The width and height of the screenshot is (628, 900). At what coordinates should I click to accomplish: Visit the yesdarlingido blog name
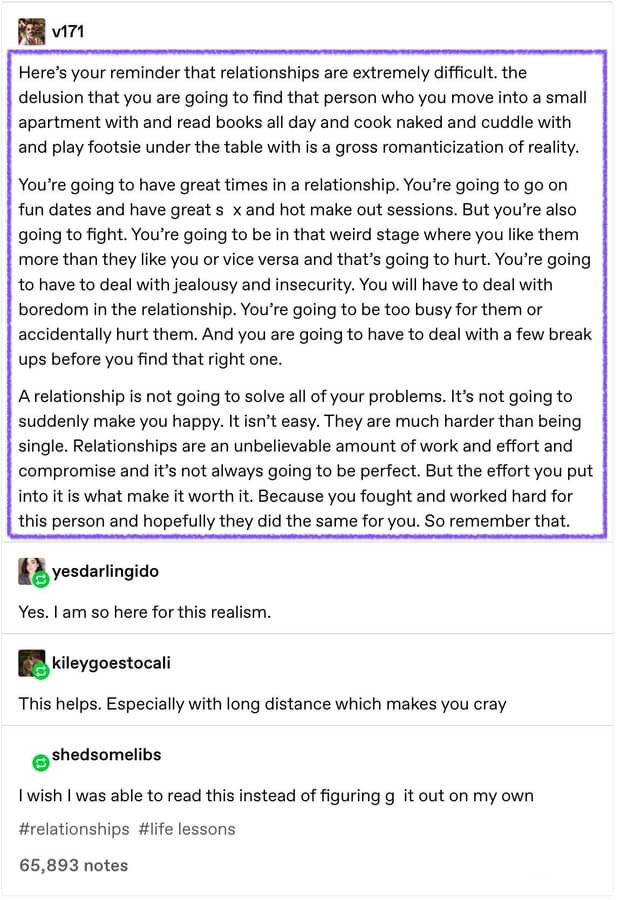(104, 571)
